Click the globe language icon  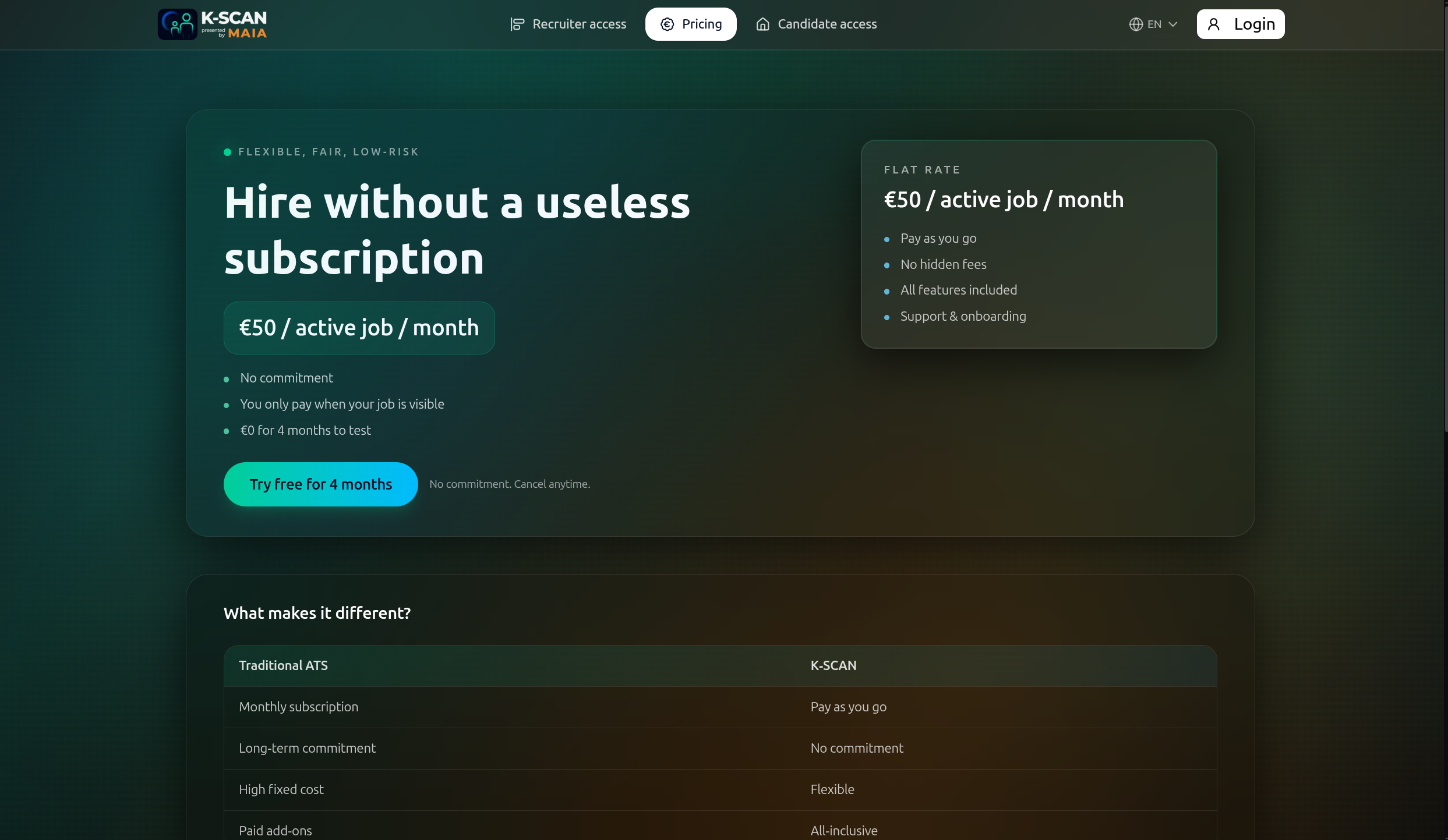pyautogui.click(x=1136, y=24)
